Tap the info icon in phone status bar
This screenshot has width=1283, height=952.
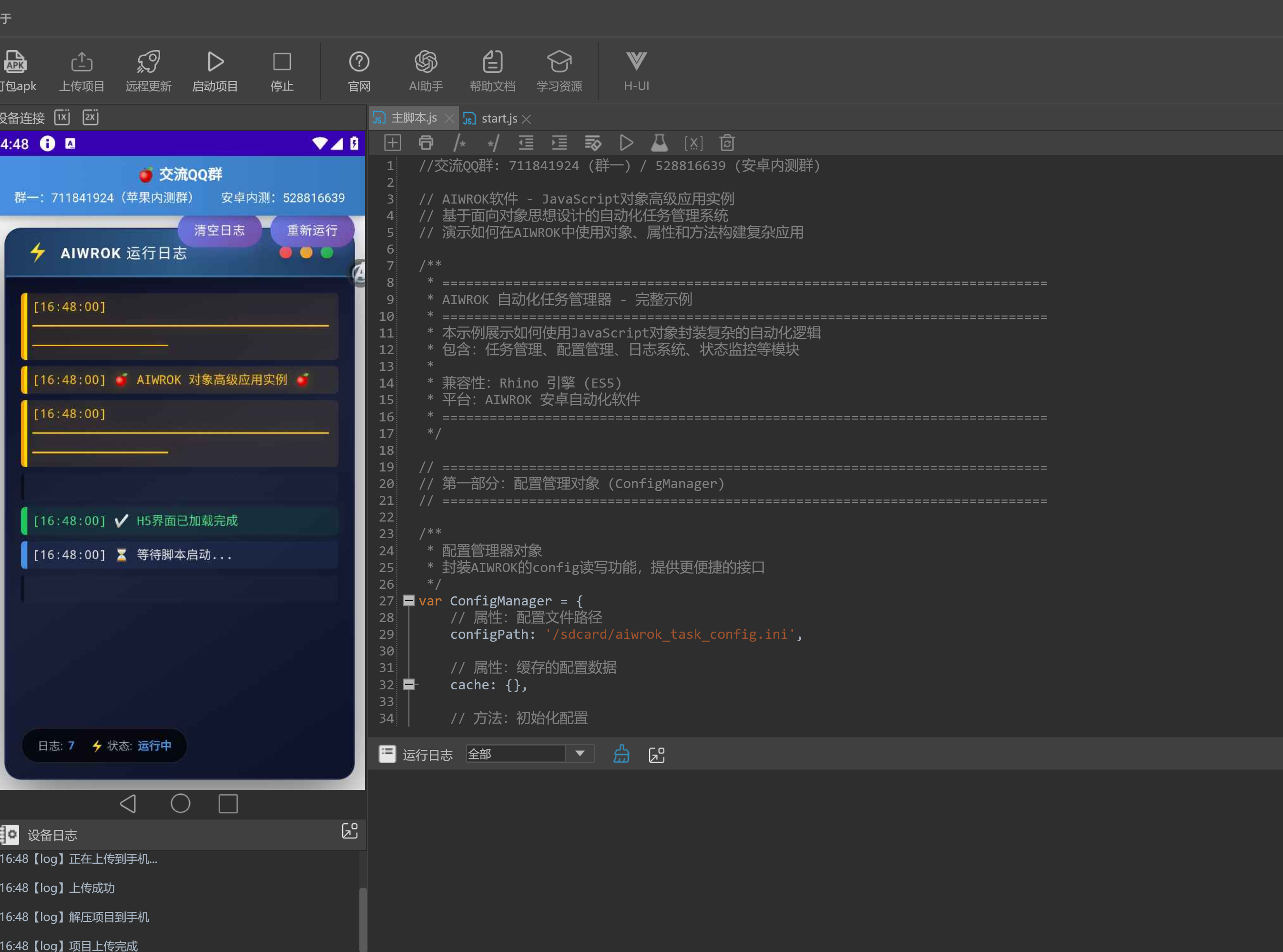47,143
